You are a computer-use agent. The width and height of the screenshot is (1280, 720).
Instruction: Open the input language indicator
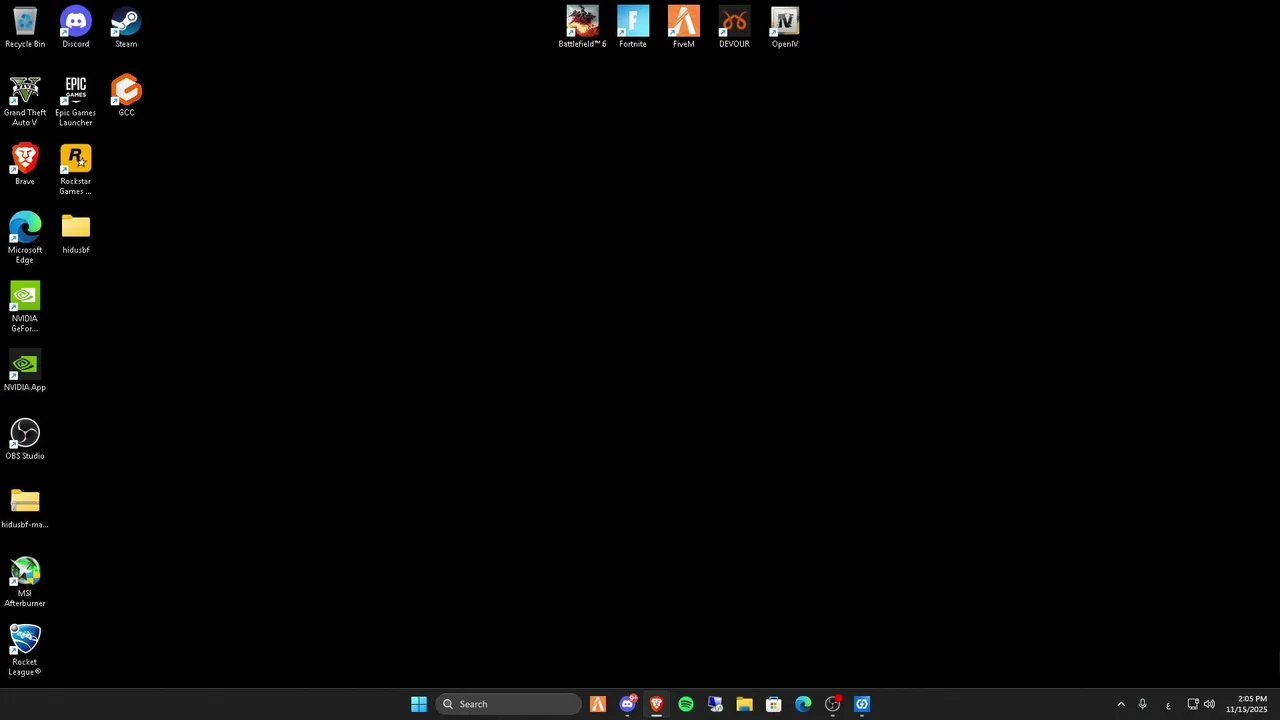click(1168, 704)
